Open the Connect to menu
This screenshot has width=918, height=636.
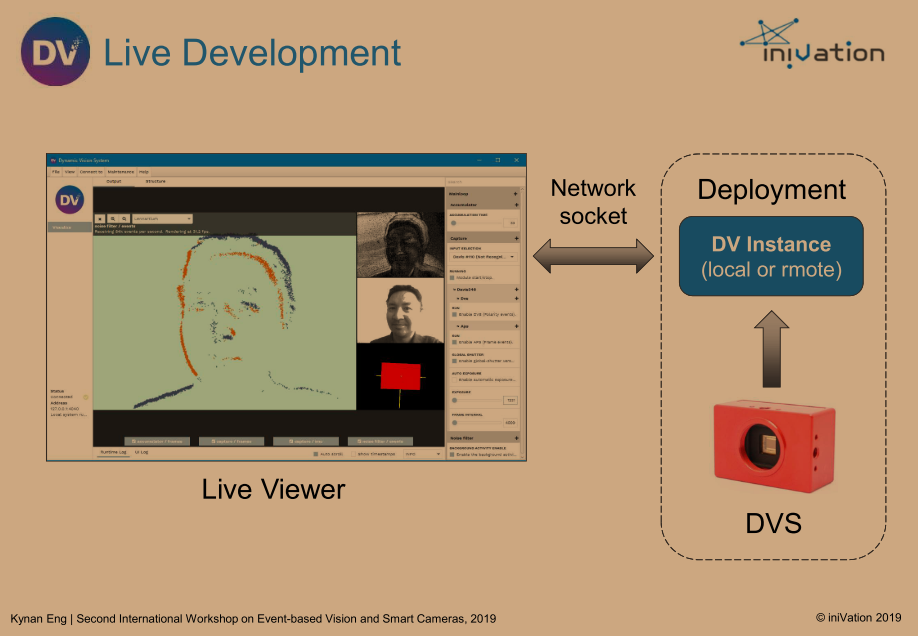(x=91, y=172)
